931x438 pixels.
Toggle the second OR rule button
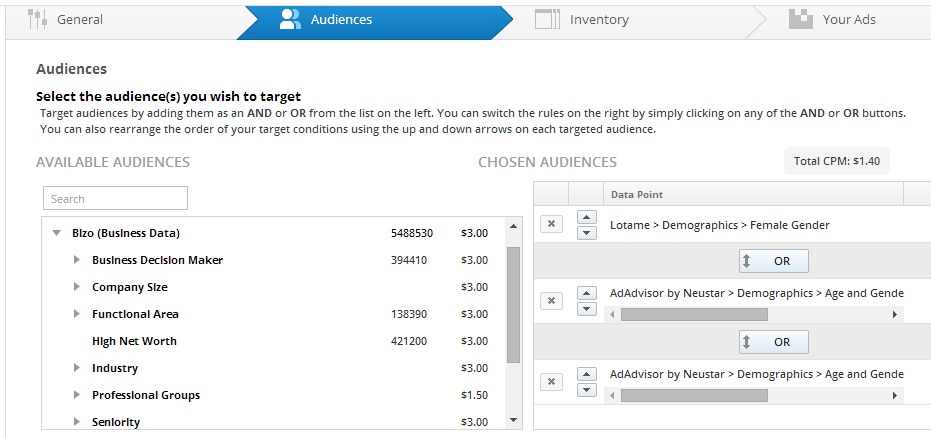coord(773,342)
